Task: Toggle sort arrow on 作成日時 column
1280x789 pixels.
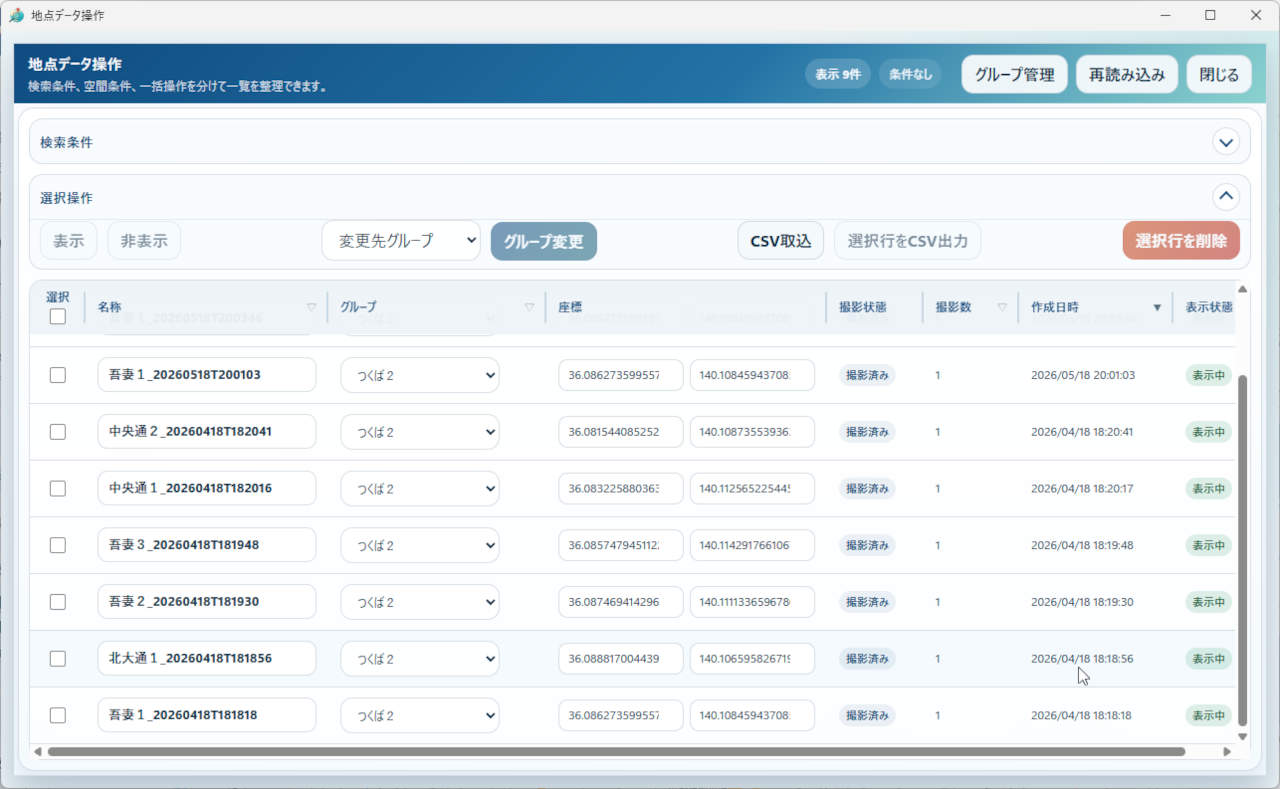Action: [1158, 307]
